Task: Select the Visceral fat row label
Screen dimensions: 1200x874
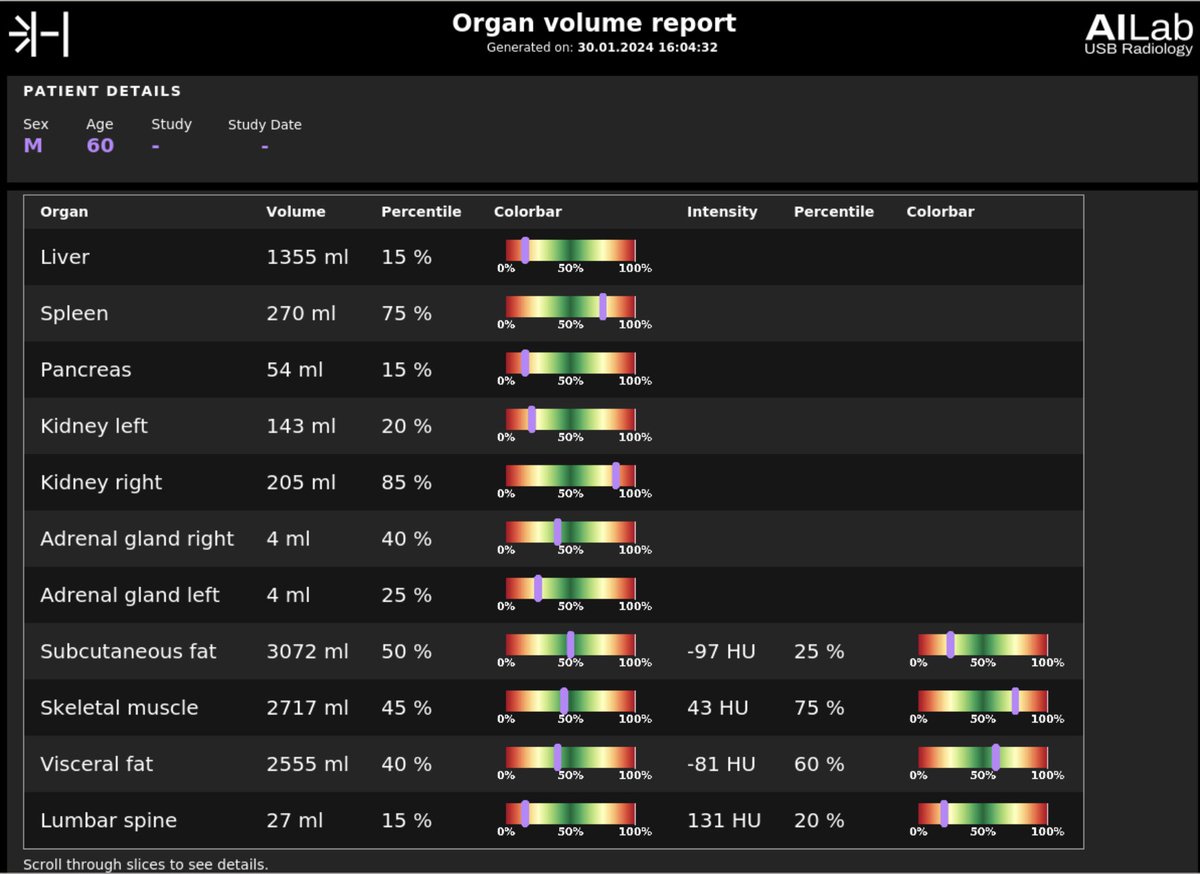Action: (x=96, y=764)
